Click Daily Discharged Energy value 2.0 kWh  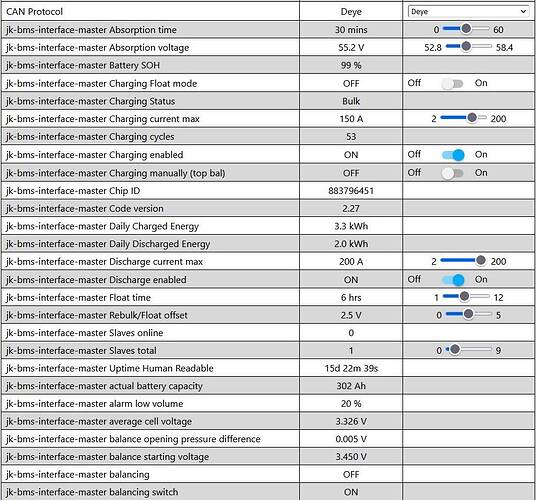coord(351,244)
